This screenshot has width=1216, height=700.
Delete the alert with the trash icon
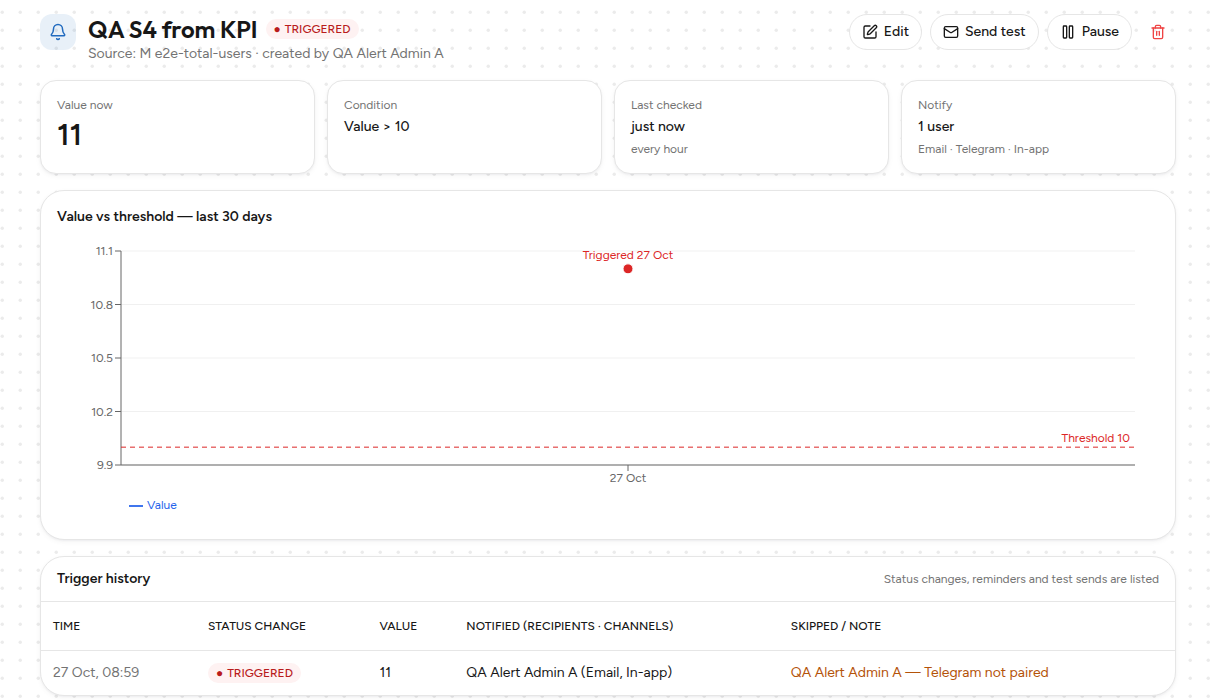pyautogui.click(x=1158, y=32)
